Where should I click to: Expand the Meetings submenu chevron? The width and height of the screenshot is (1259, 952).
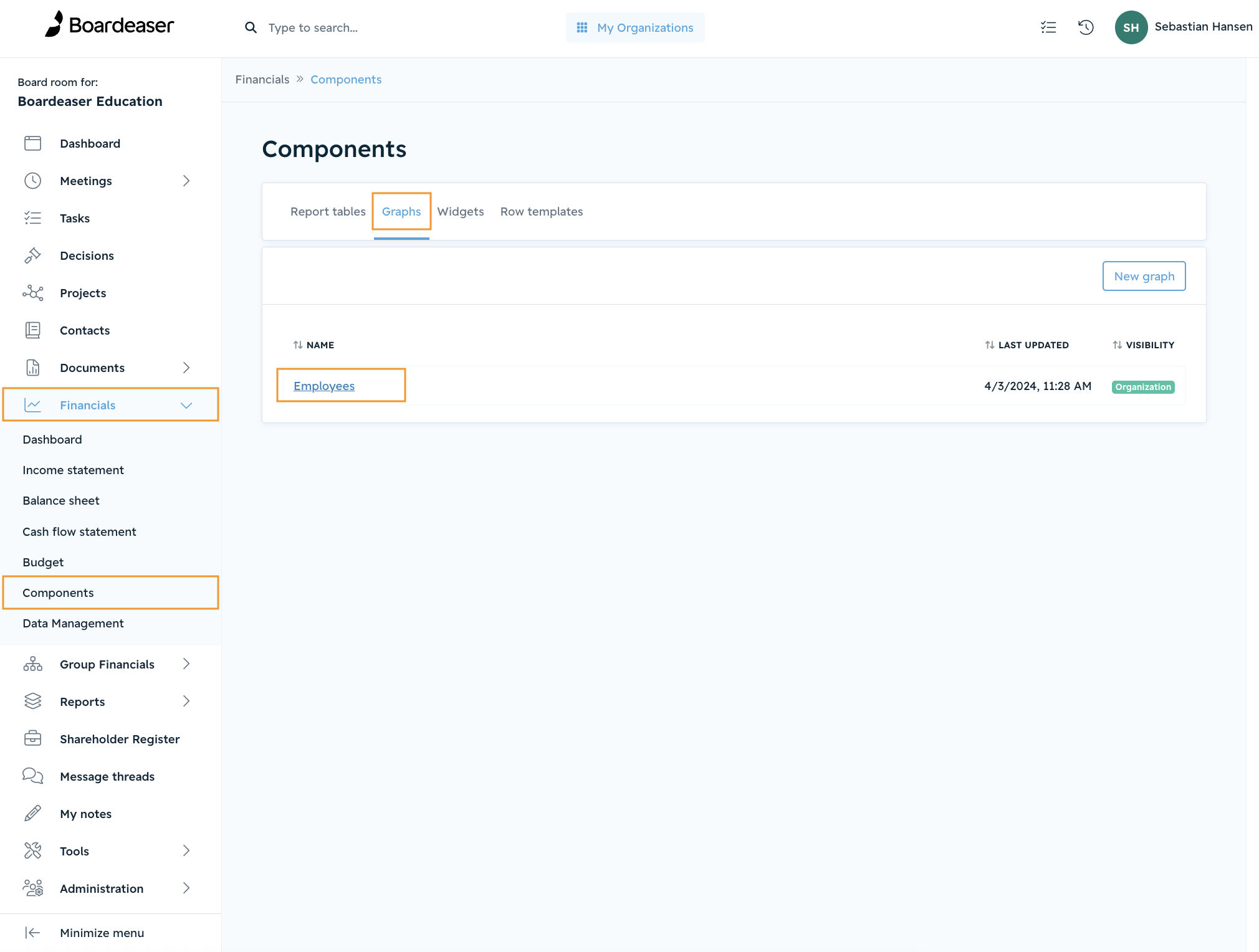click(x=186, y=181)
